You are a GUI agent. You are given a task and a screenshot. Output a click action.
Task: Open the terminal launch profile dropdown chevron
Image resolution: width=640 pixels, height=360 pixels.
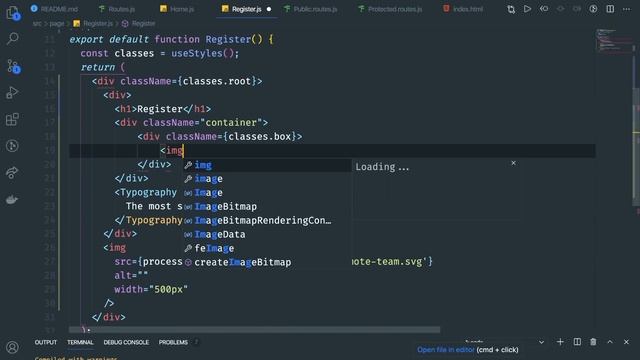point(541,342)
